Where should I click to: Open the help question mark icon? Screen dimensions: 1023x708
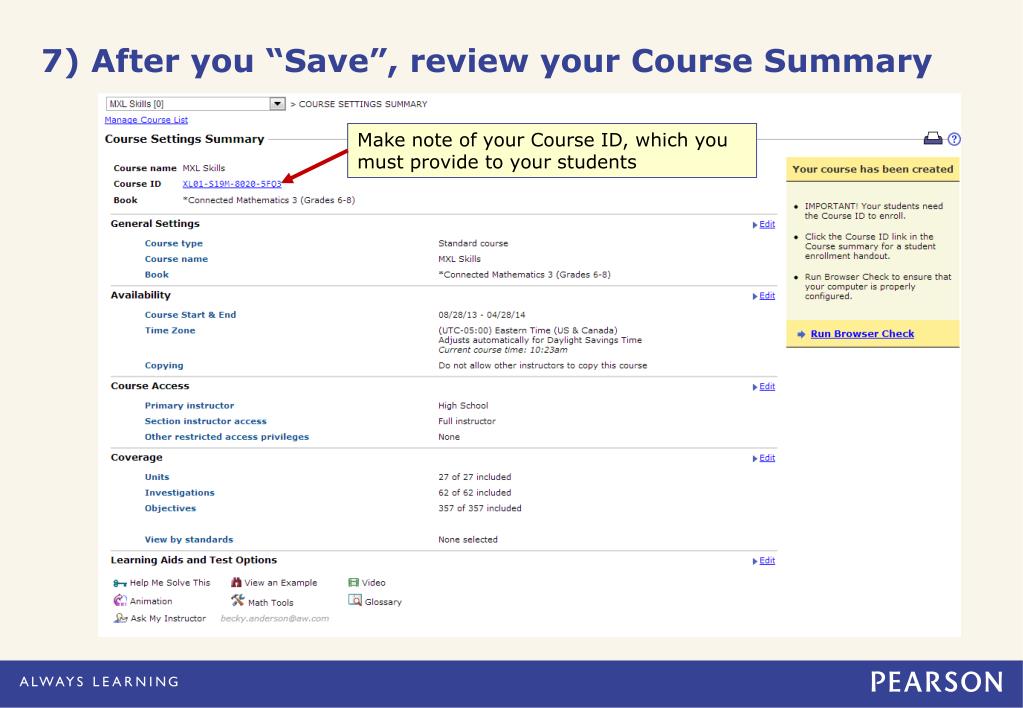(x=954, y=139)
